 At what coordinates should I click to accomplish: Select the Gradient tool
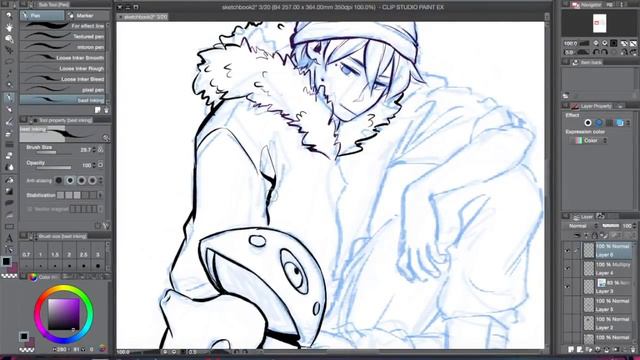click(x=9, y=191)
